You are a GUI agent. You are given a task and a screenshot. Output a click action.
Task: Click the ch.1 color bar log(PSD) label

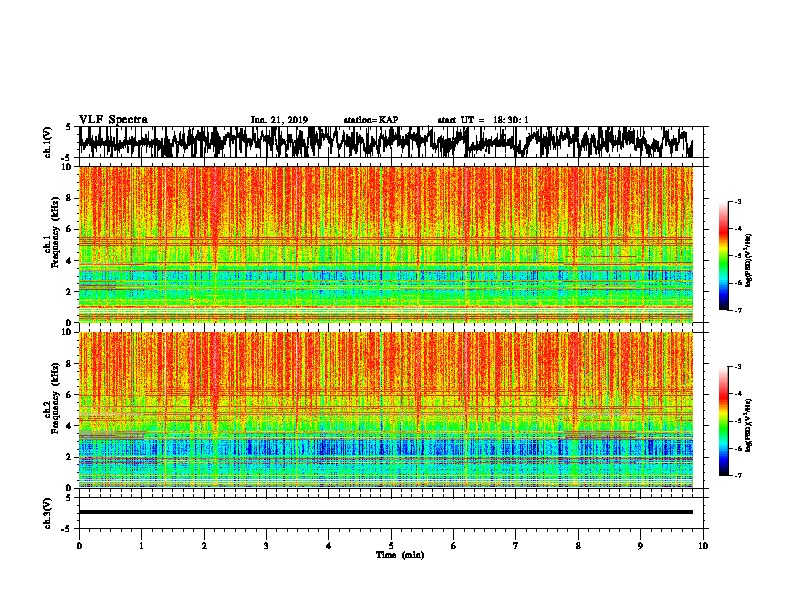pyautogui.click(x=748, y=260)
